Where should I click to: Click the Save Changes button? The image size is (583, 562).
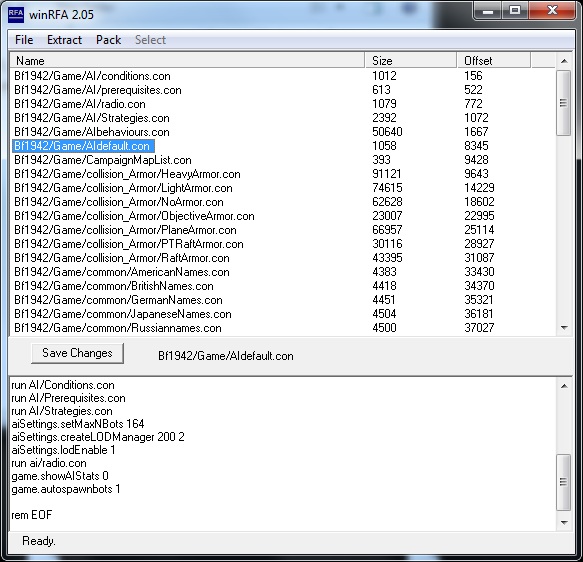coord(77,353)
